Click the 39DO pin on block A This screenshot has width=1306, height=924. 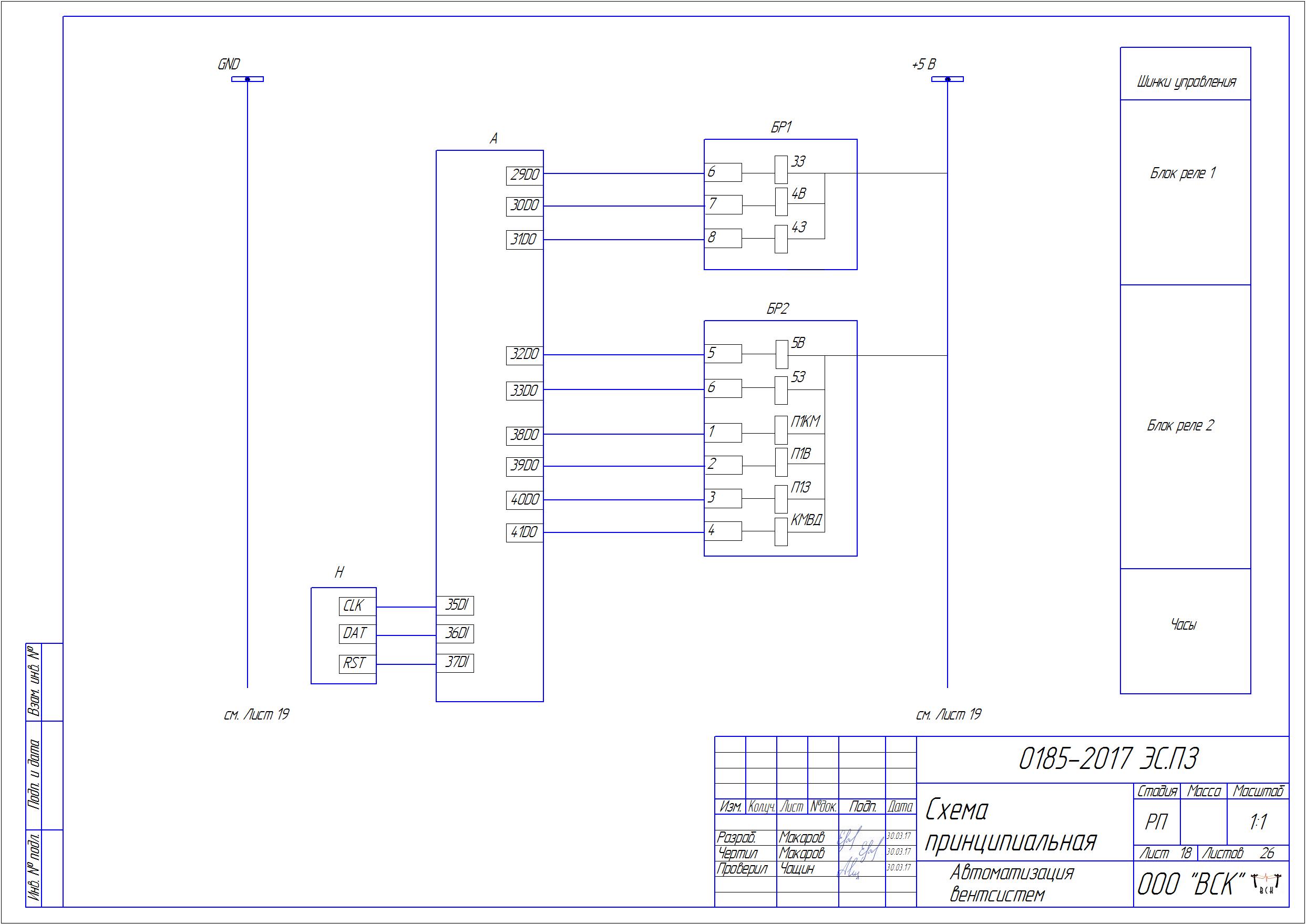pyautogui.click(x=525, y=467)
